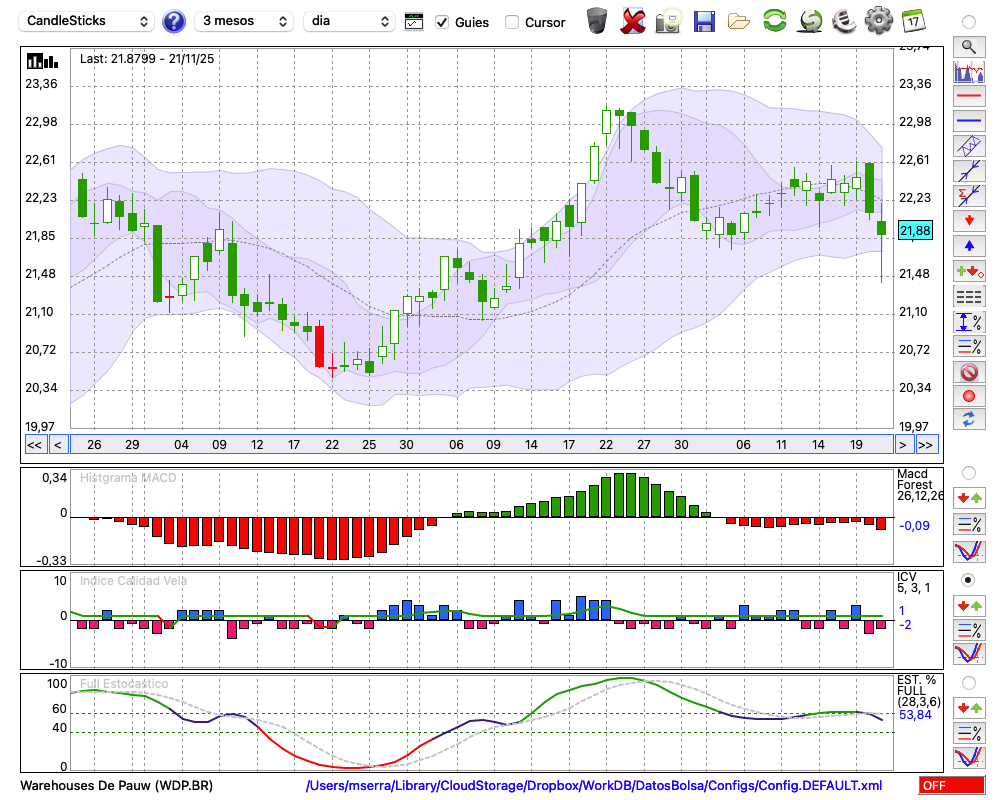Click the Config.DEFAULT.xml file path link
The height and width of the screenshot is (800, 1000).
click(x=594, y=786)
